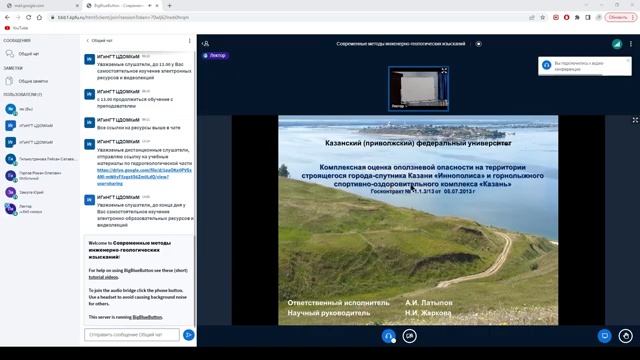
Task: Close the mail.google.com tab
Action: 77,6
